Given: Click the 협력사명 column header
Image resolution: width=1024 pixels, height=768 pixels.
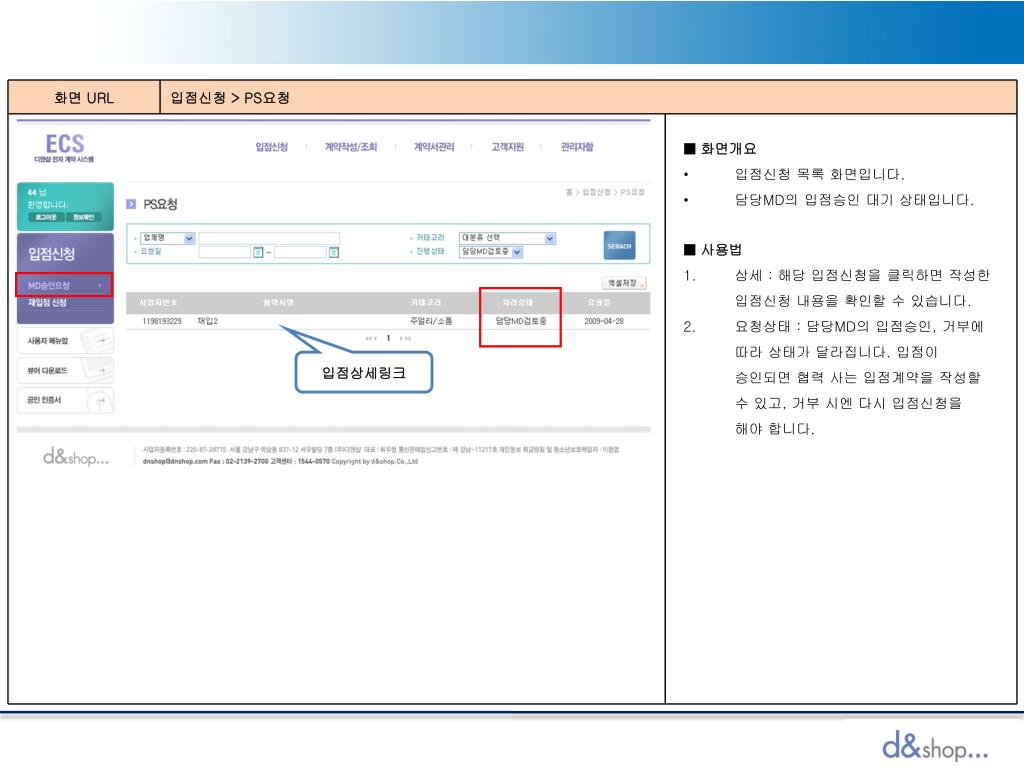Looking at the screenshot, I should click(x=279, y=303).
